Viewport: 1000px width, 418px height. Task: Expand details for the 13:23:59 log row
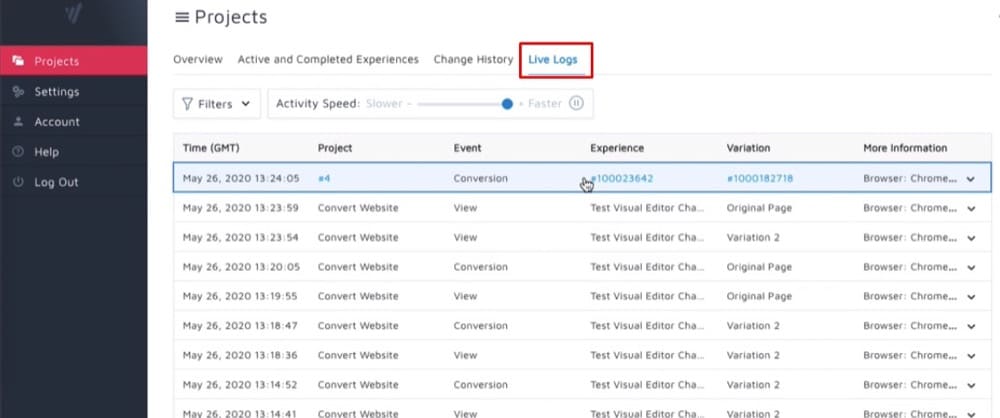pos(971,209)
